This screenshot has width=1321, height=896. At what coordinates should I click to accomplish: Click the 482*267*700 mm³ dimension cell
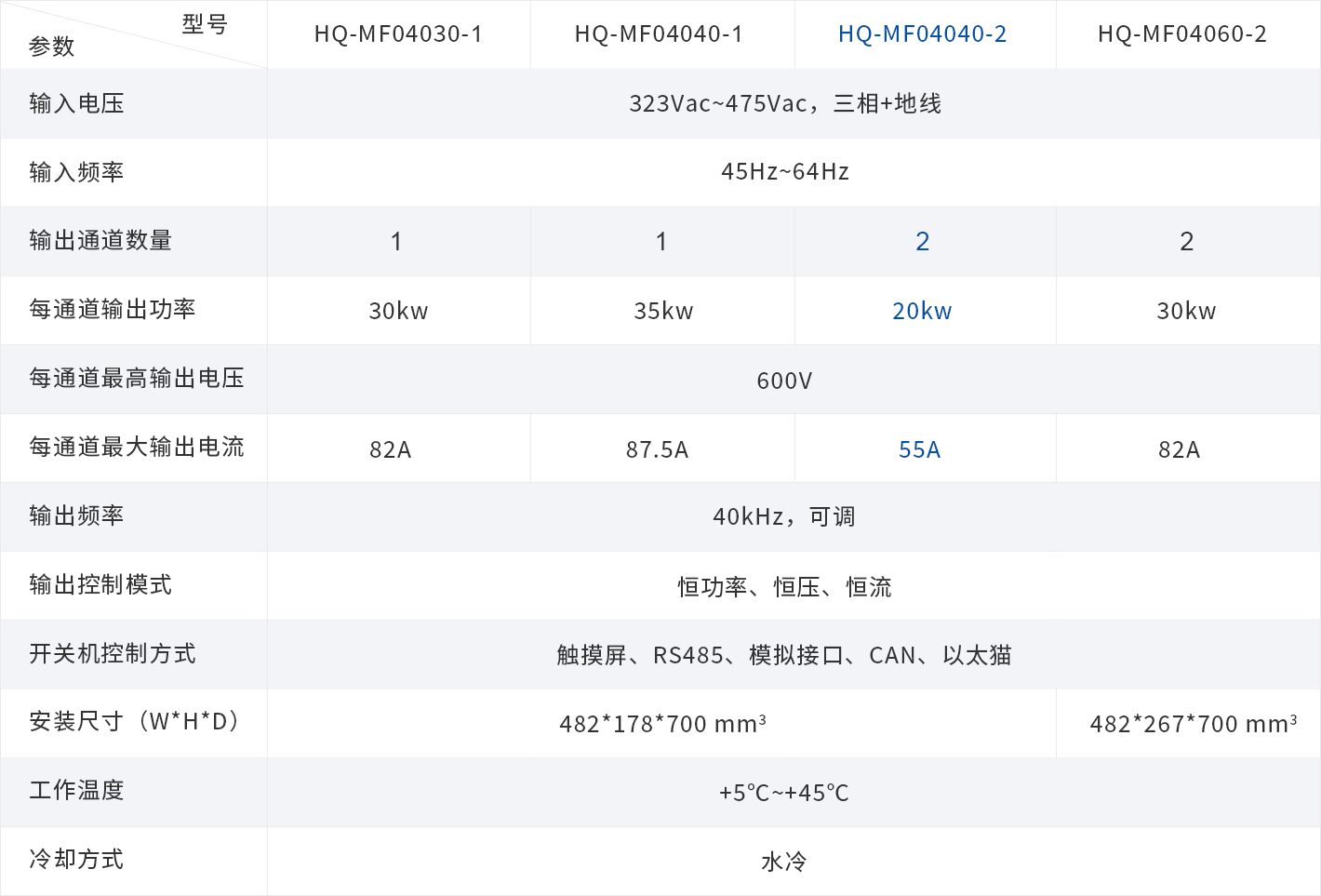pyautogui.click(x=1193, y=724)
